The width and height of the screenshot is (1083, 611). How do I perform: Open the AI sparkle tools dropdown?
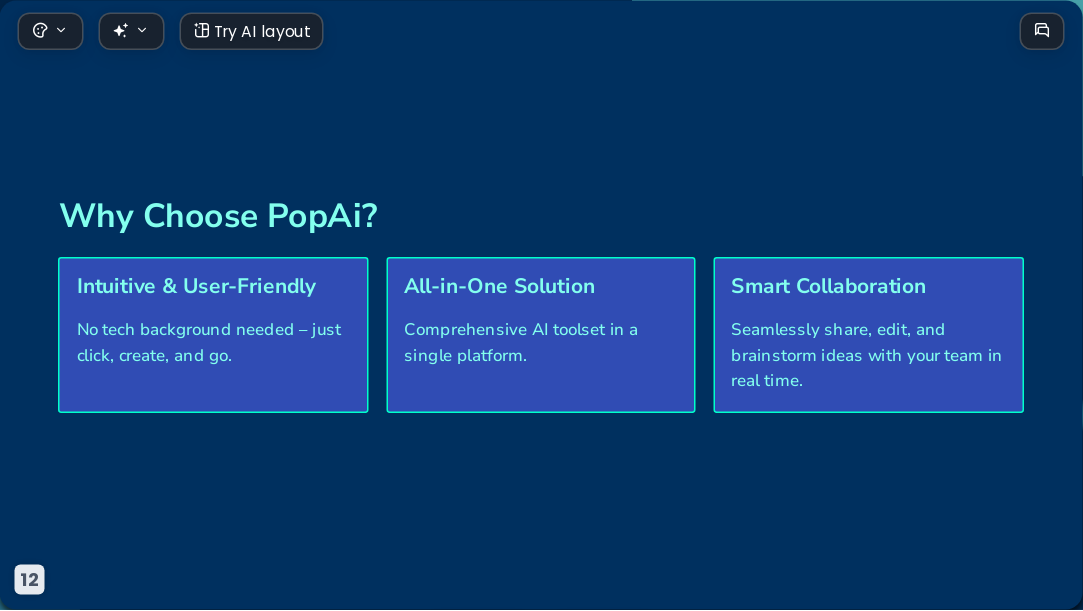pos(131,31)
